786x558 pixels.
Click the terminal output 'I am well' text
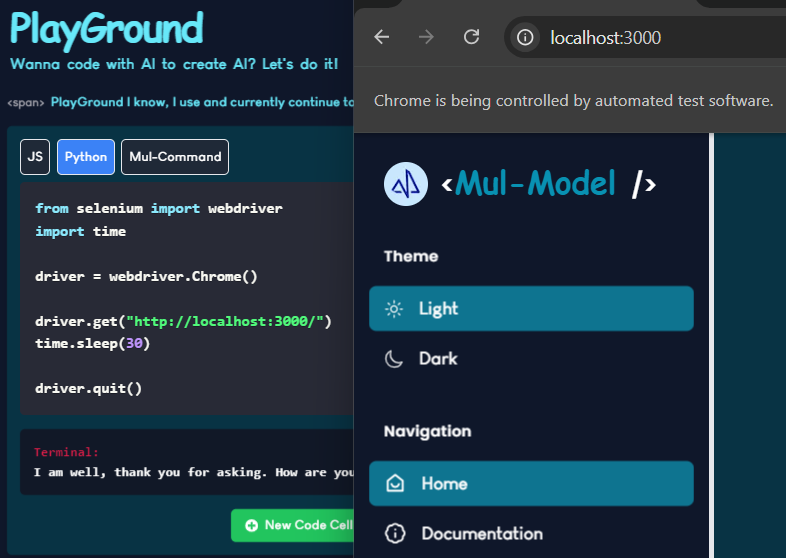pyautogui.click(x=194, y=472)
